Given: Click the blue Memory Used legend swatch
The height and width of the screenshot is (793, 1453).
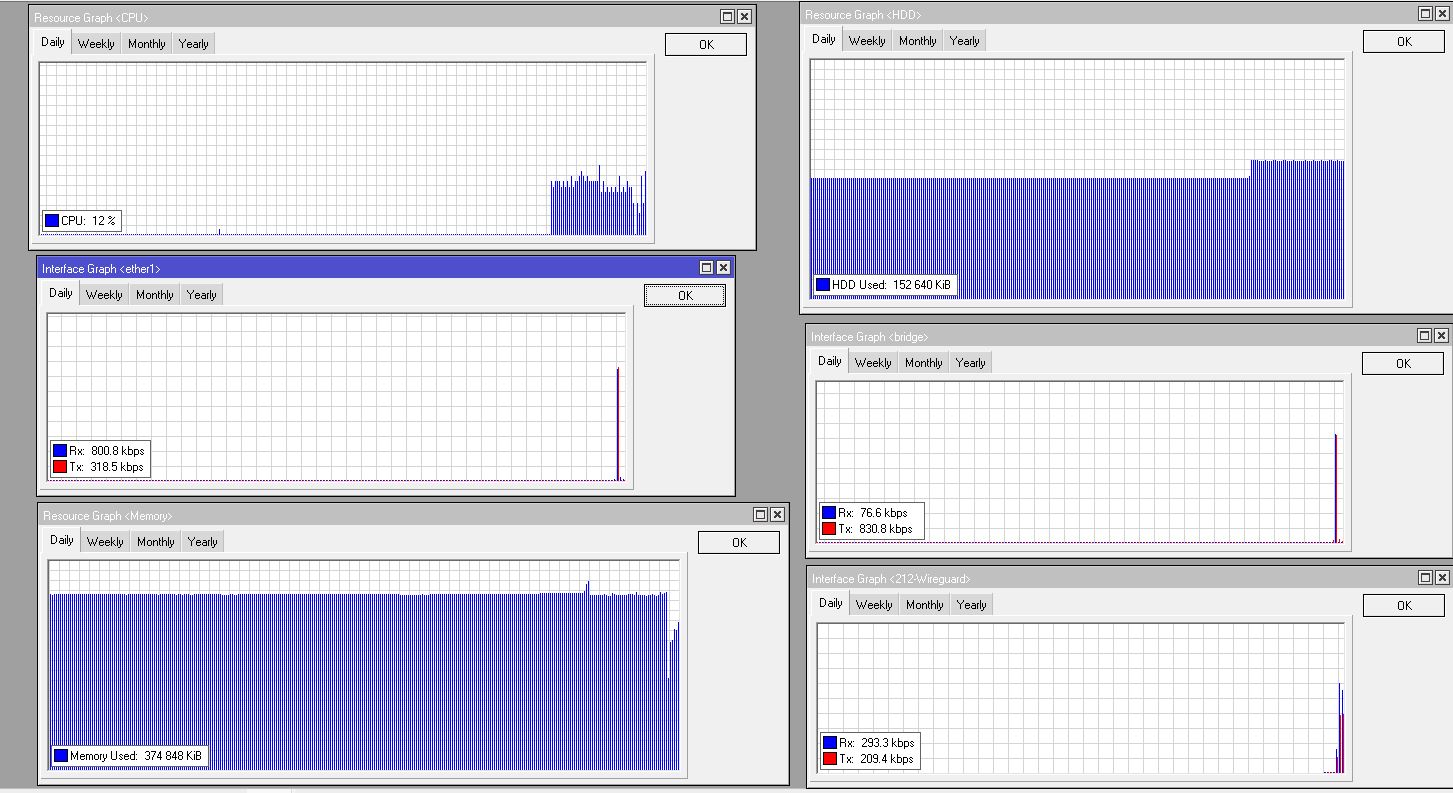Looking at the screenshot, I should pyautogui.click(x=61, y=756).
